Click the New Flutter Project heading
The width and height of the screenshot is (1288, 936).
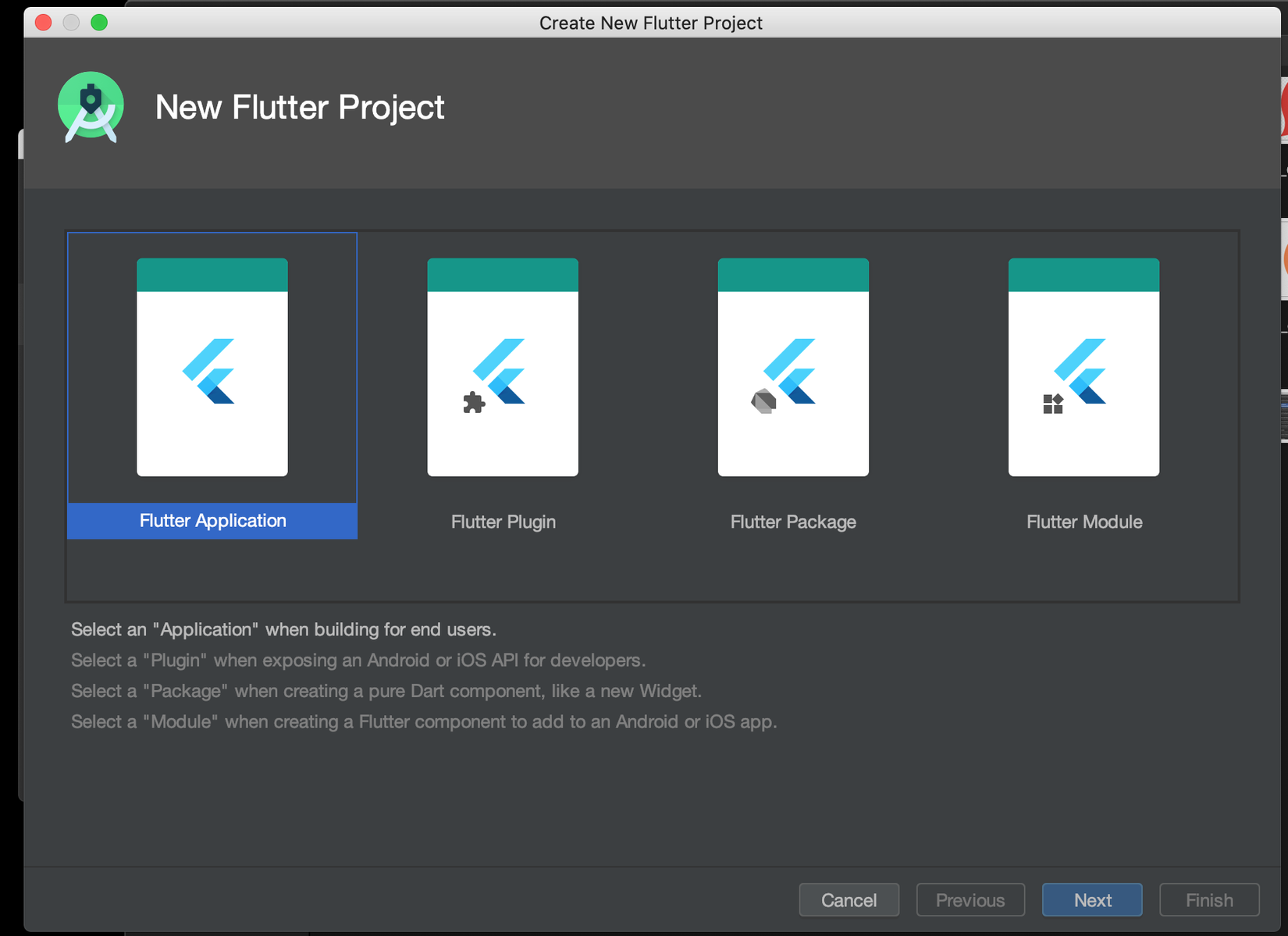point(300,107)
